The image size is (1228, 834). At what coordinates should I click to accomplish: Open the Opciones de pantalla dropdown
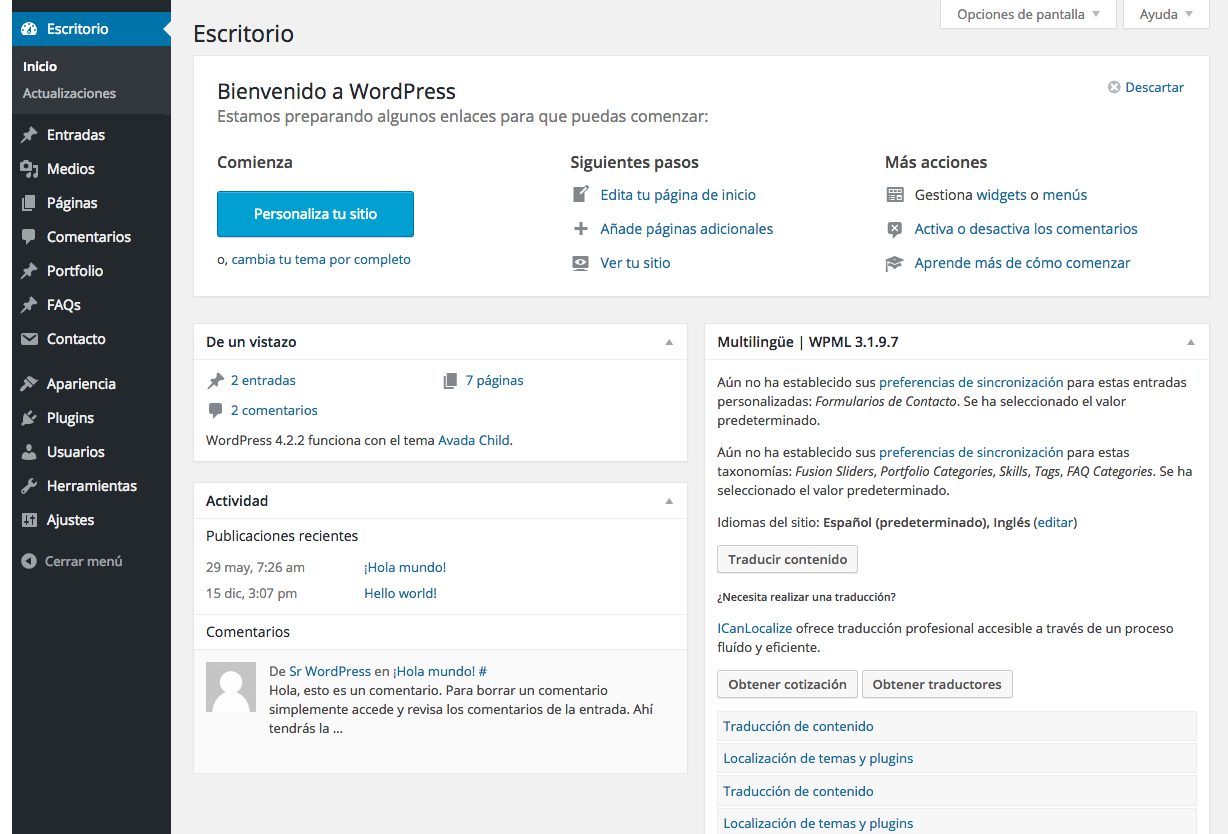pyautogui.click(x=1027, y=14)
